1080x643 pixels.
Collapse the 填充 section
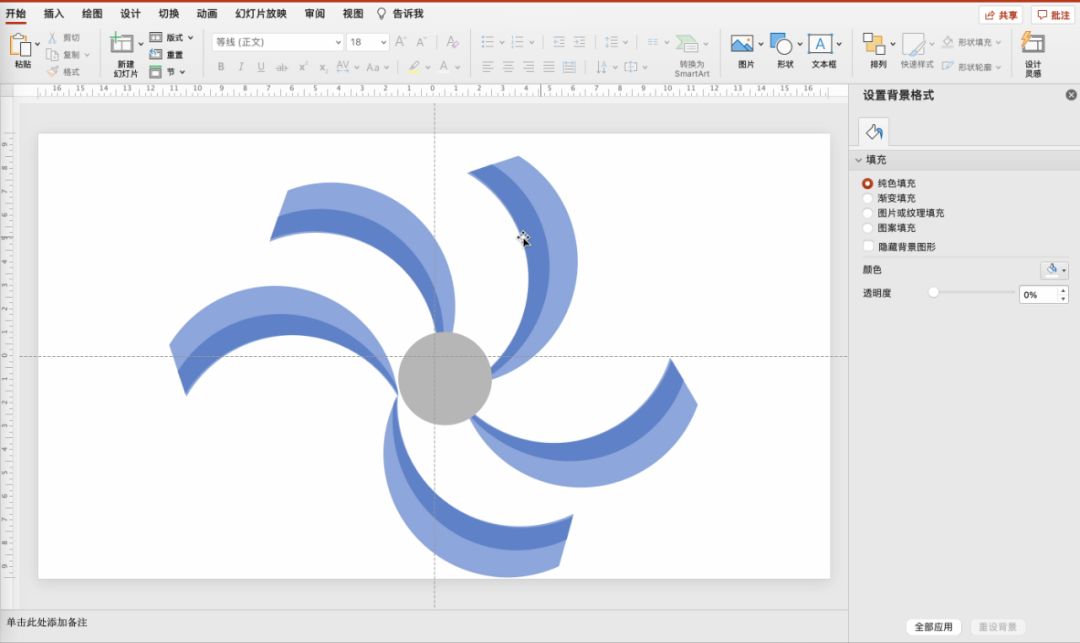(x=858, y=160)
